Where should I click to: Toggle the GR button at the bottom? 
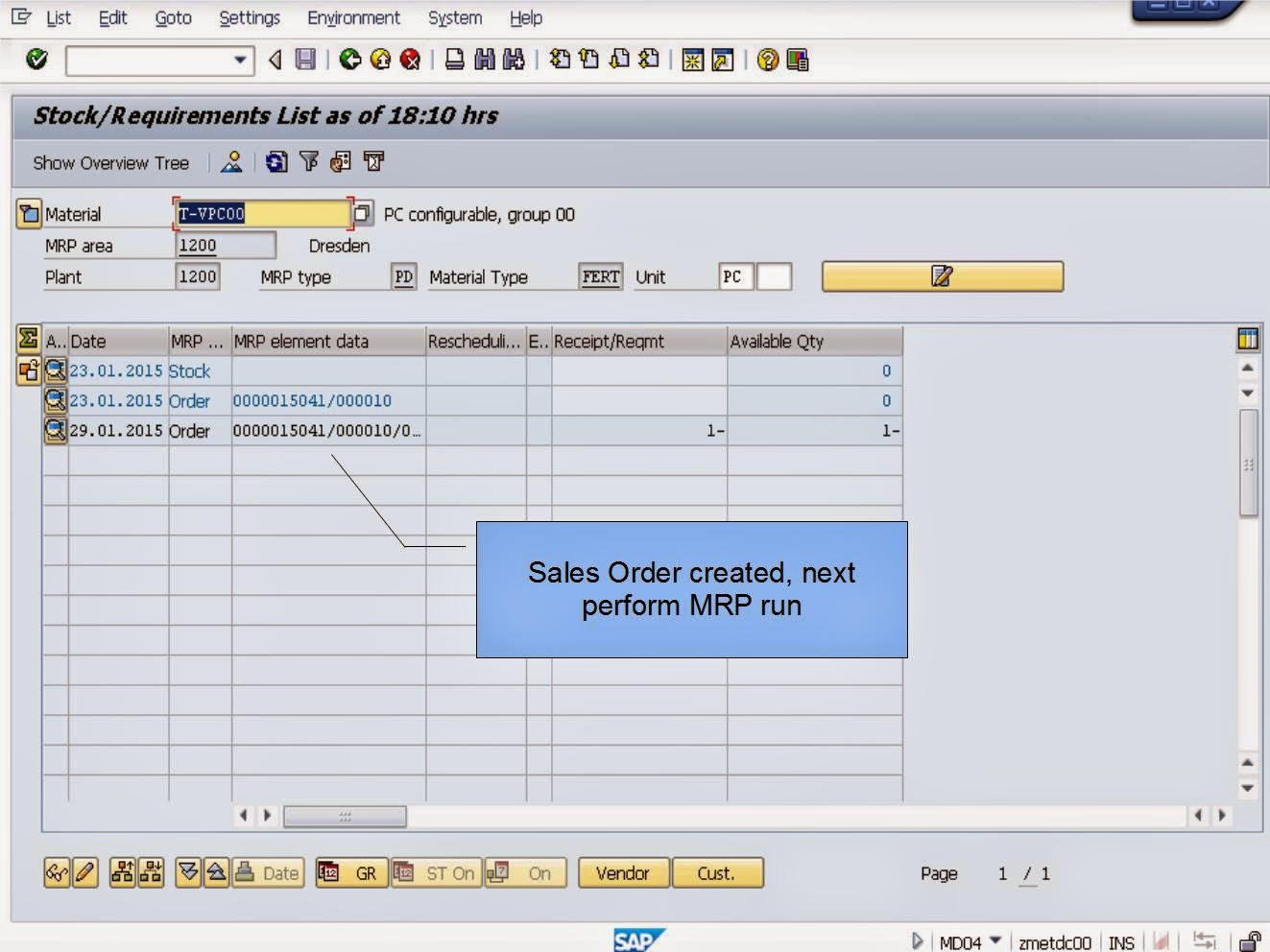pos(351,873)
